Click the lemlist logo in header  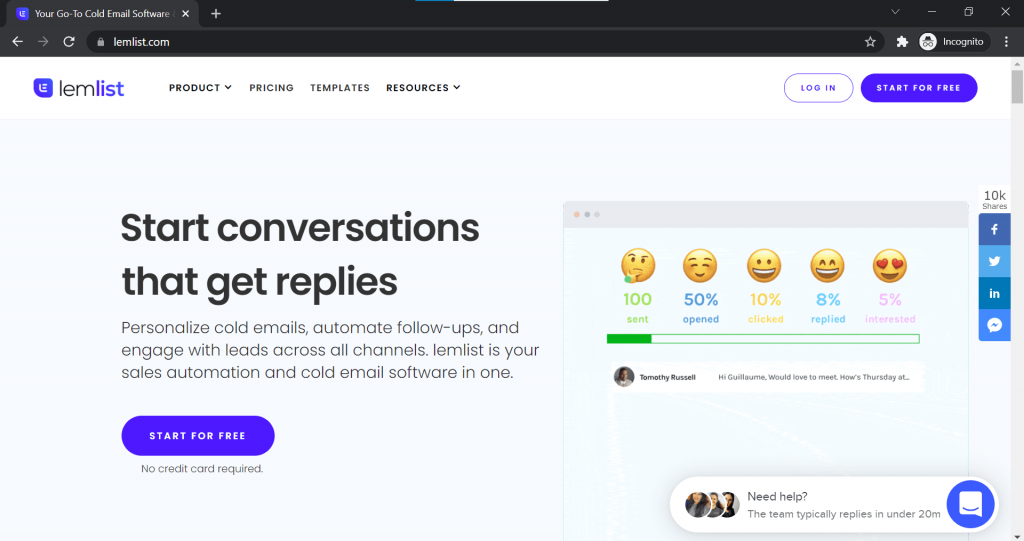(78, 88)
